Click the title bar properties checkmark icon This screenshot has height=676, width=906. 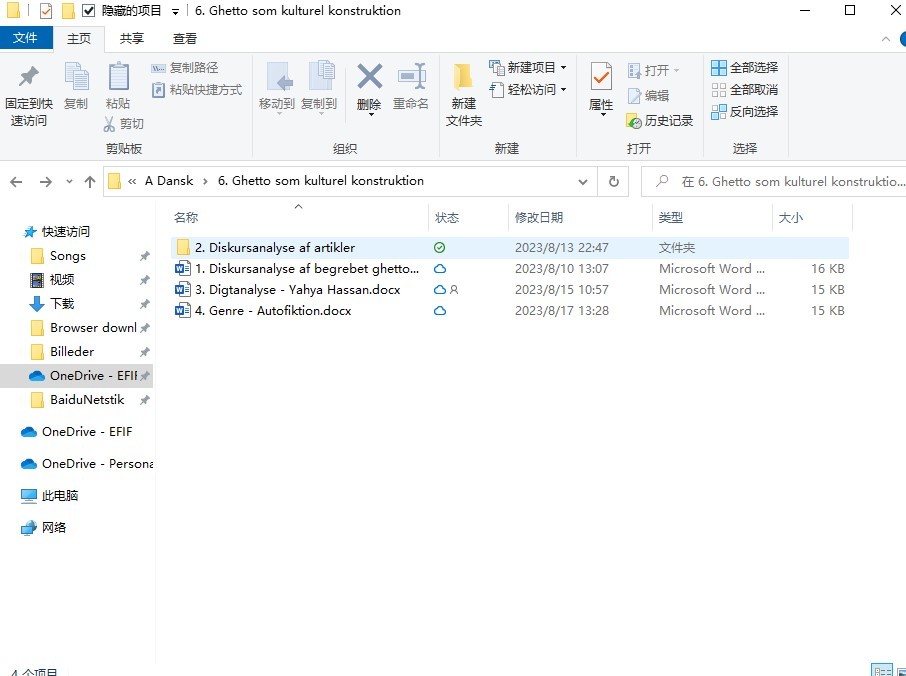[46, 10]
